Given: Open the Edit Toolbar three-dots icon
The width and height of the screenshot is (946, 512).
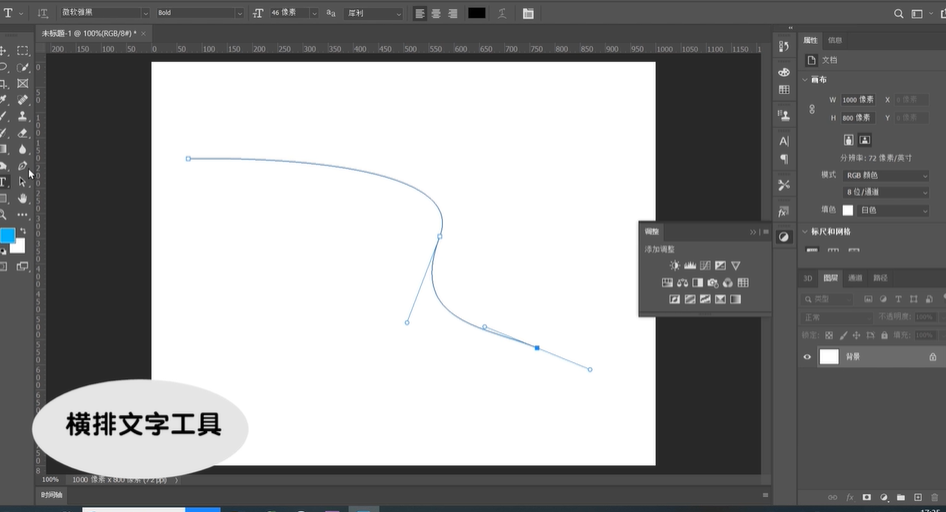Looking at the screenshot, I should click(23, 215).
